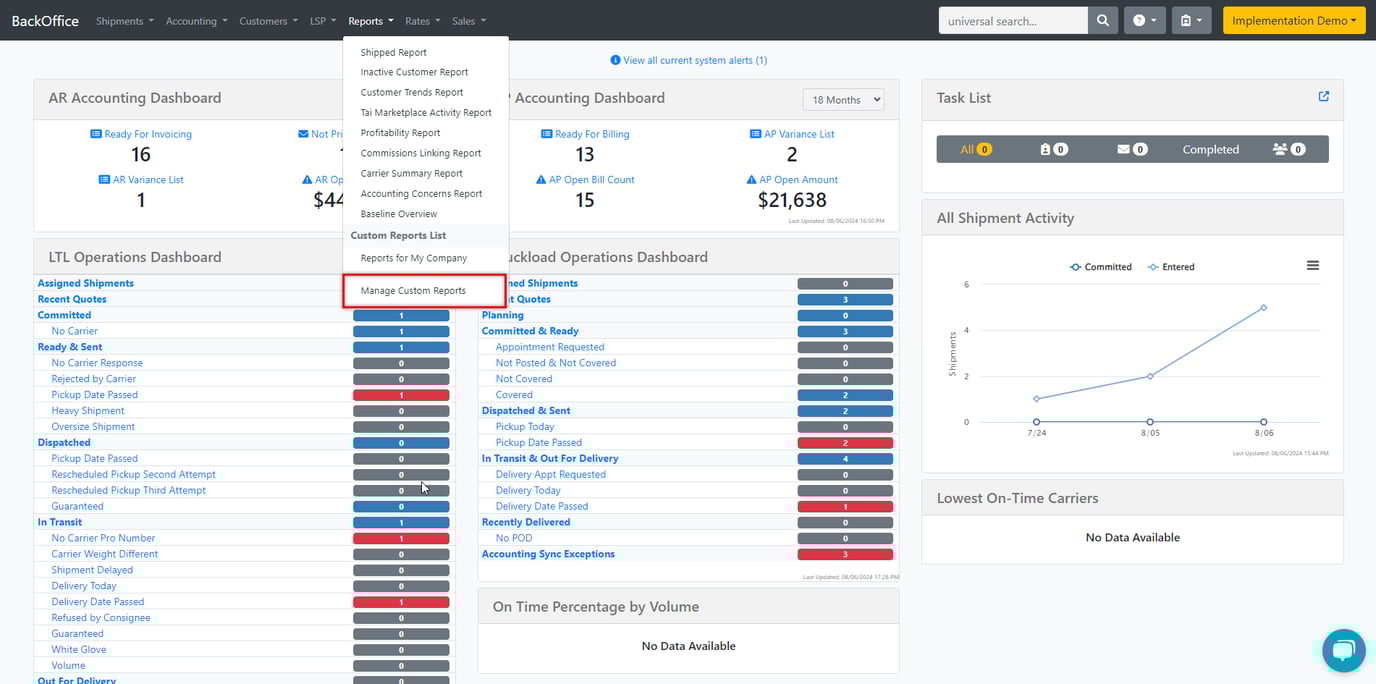Click the envelope icon in the Task List filter
The height and width of the screenshot is (684, 1376).
pyautogui.click(x=1125, y=149)
